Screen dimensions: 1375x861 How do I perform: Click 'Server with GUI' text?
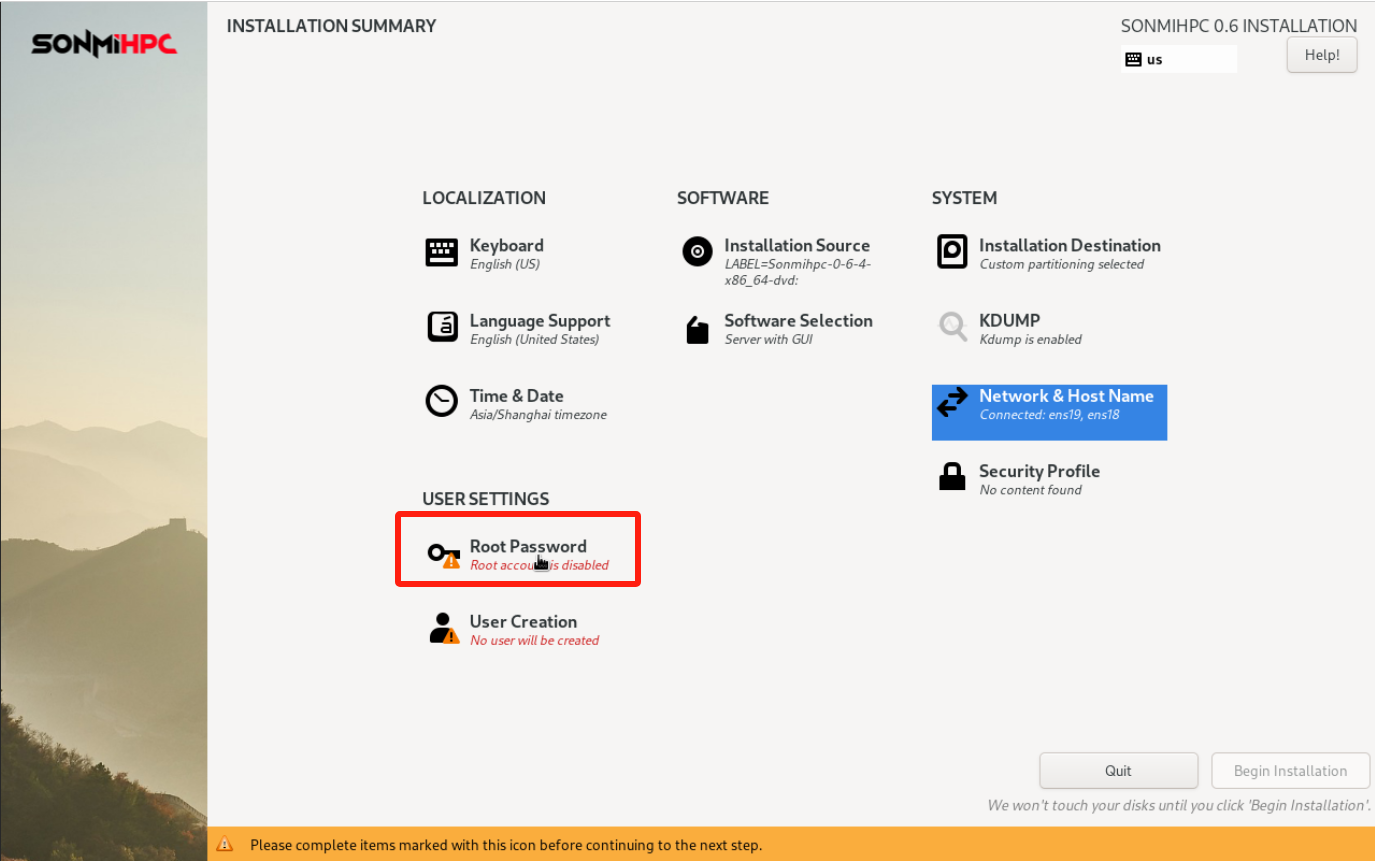768,340
